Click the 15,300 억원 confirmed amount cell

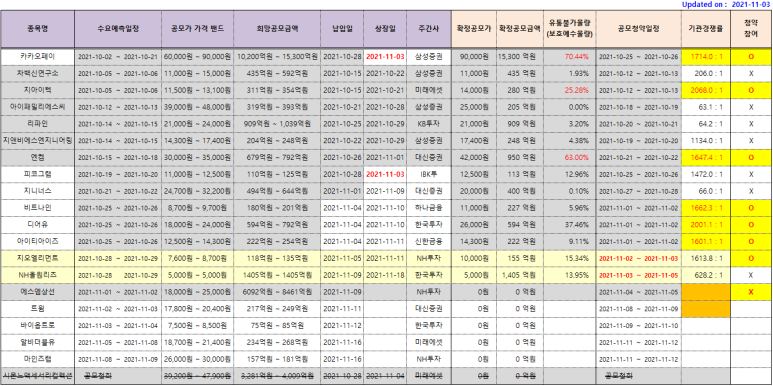[520, 57]
